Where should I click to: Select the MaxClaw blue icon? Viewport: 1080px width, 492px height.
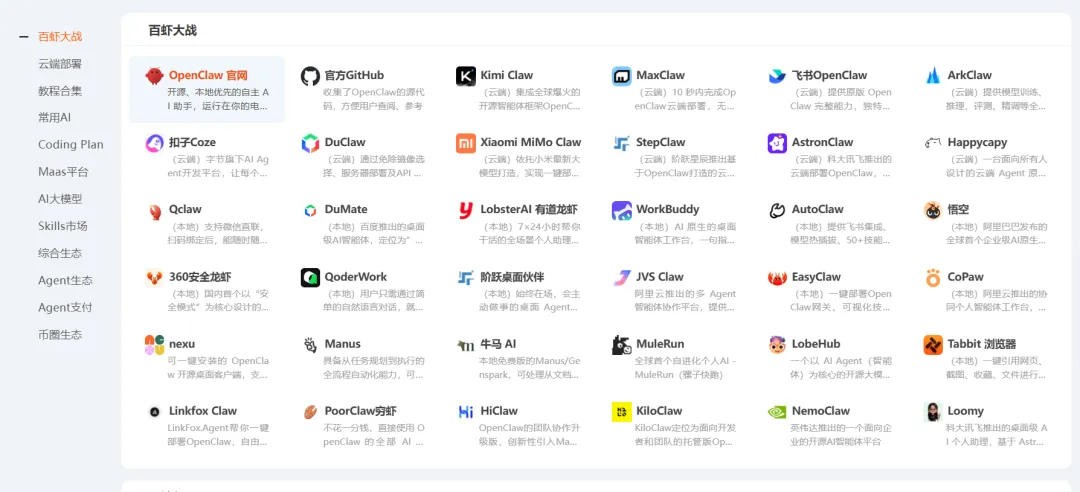click(x=622, y=76)
